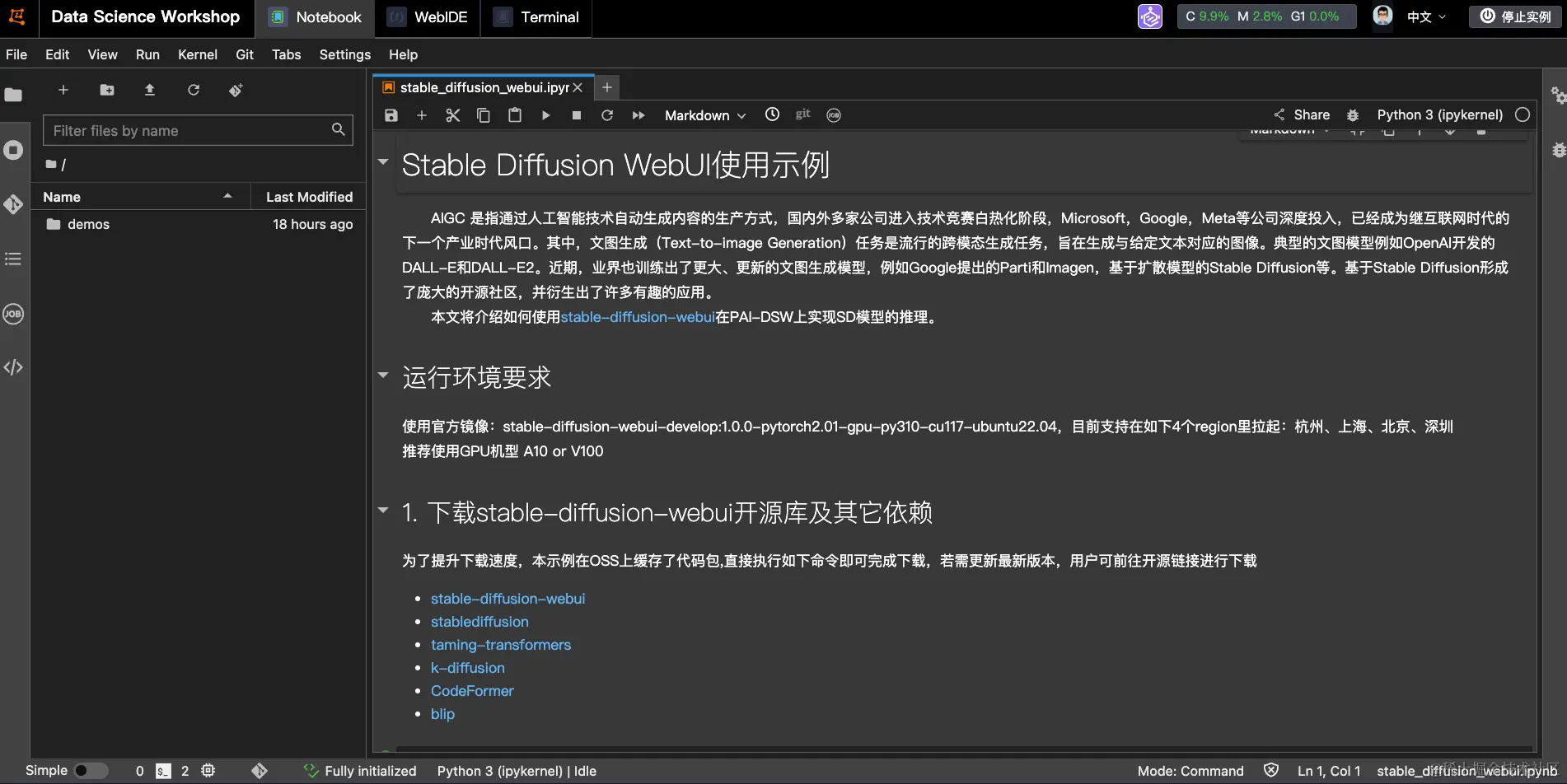Click the git icon in notebook toolbar
1567x784 pixels.
pyautogui.click(x=803, y=114)
